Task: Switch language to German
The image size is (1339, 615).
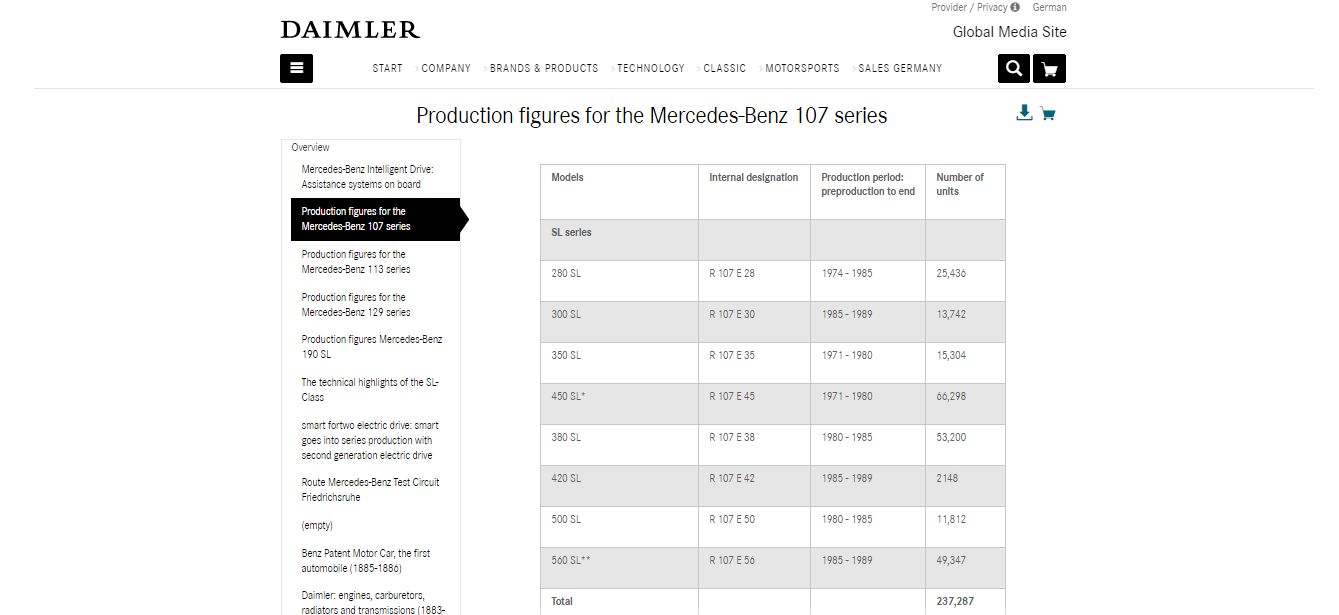Action: point(1049,7)
